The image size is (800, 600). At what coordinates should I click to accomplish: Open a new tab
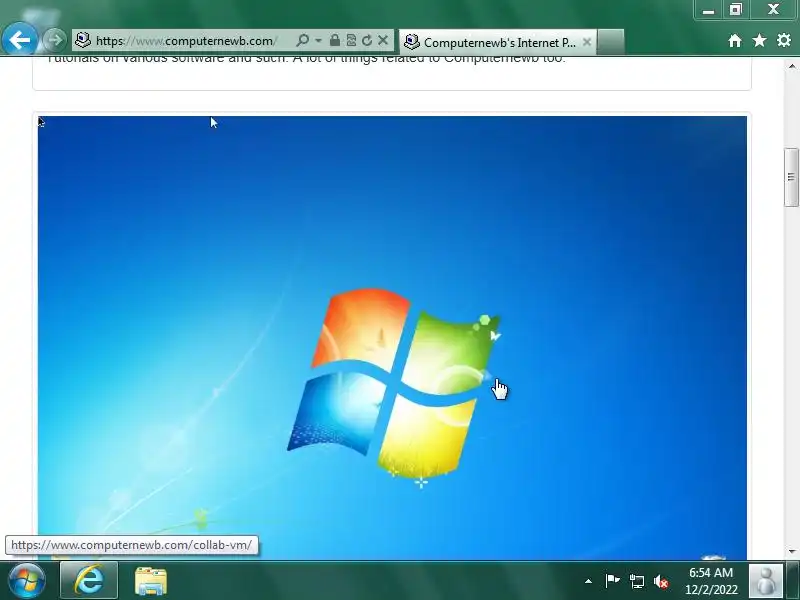coord(610,42)
